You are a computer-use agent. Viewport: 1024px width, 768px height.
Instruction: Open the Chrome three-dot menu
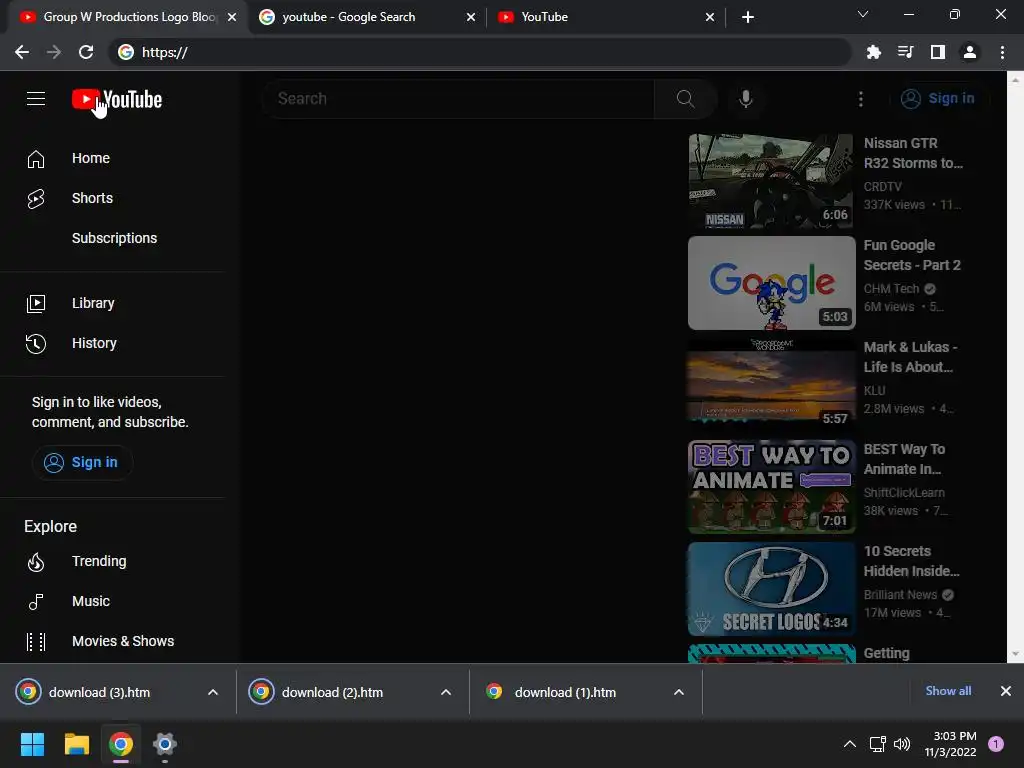pos(1002,52)
